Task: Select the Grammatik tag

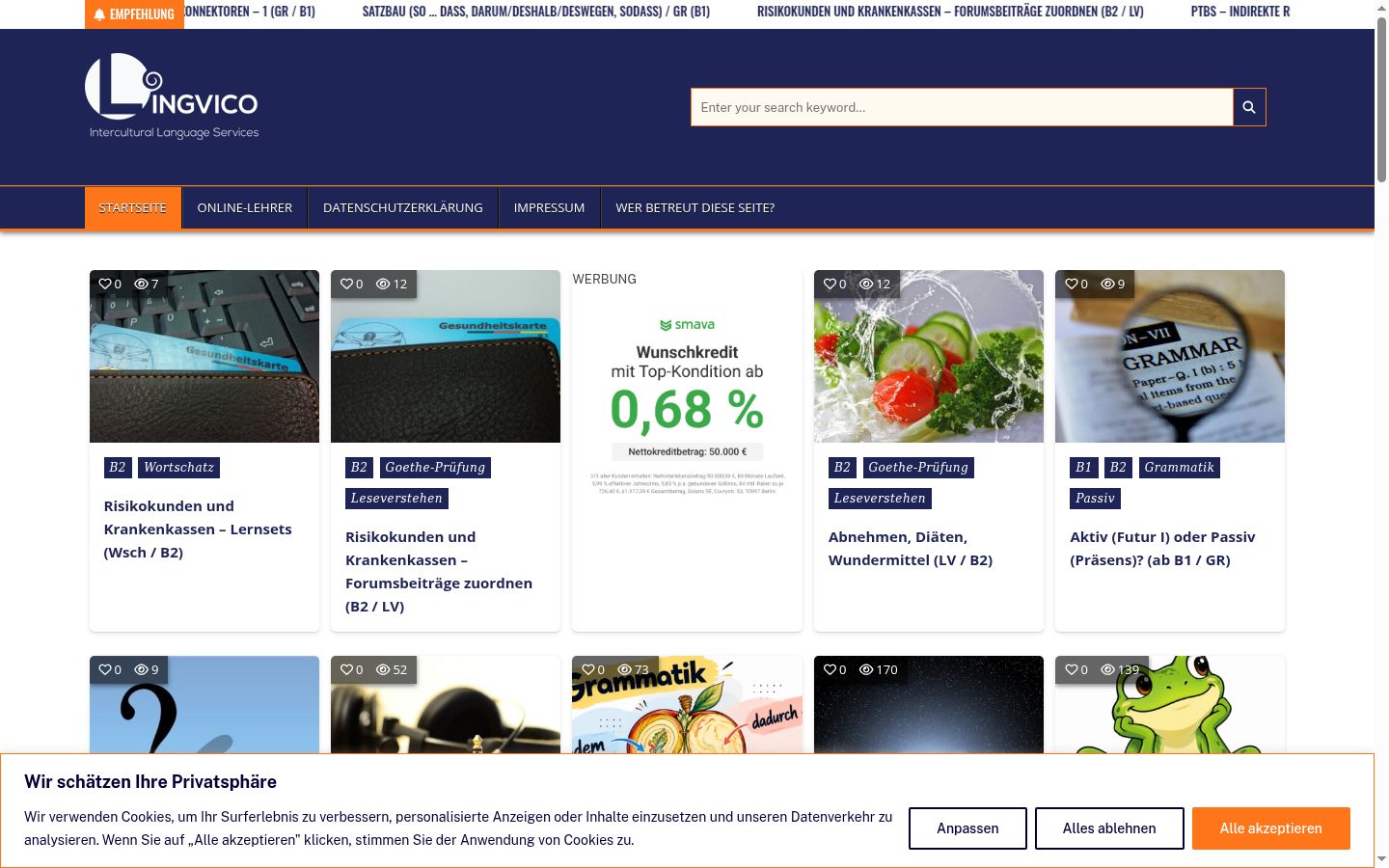Action: [x=1180, y=468]
